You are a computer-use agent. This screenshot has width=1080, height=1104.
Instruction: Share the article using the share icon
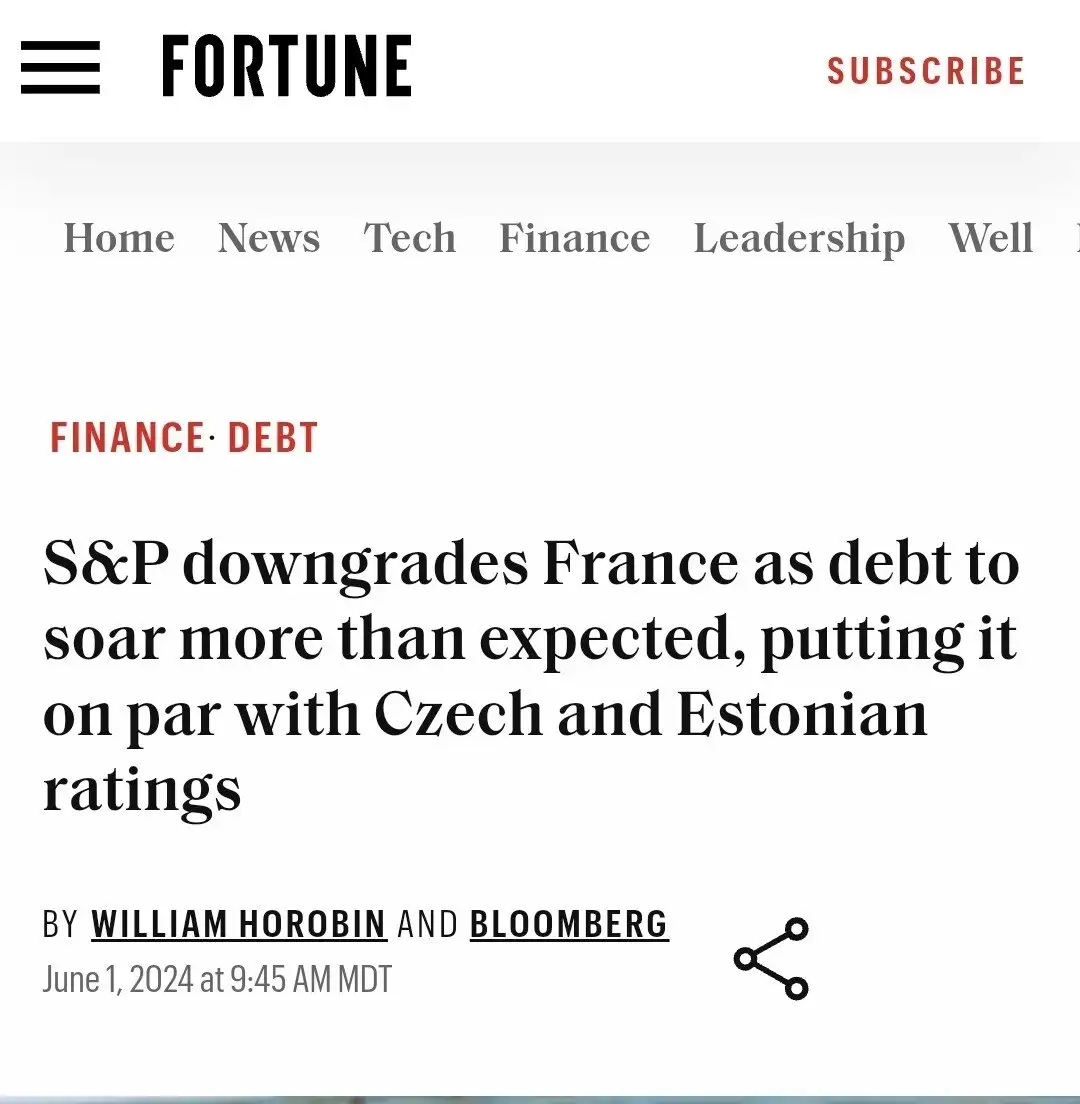[771, 958]
